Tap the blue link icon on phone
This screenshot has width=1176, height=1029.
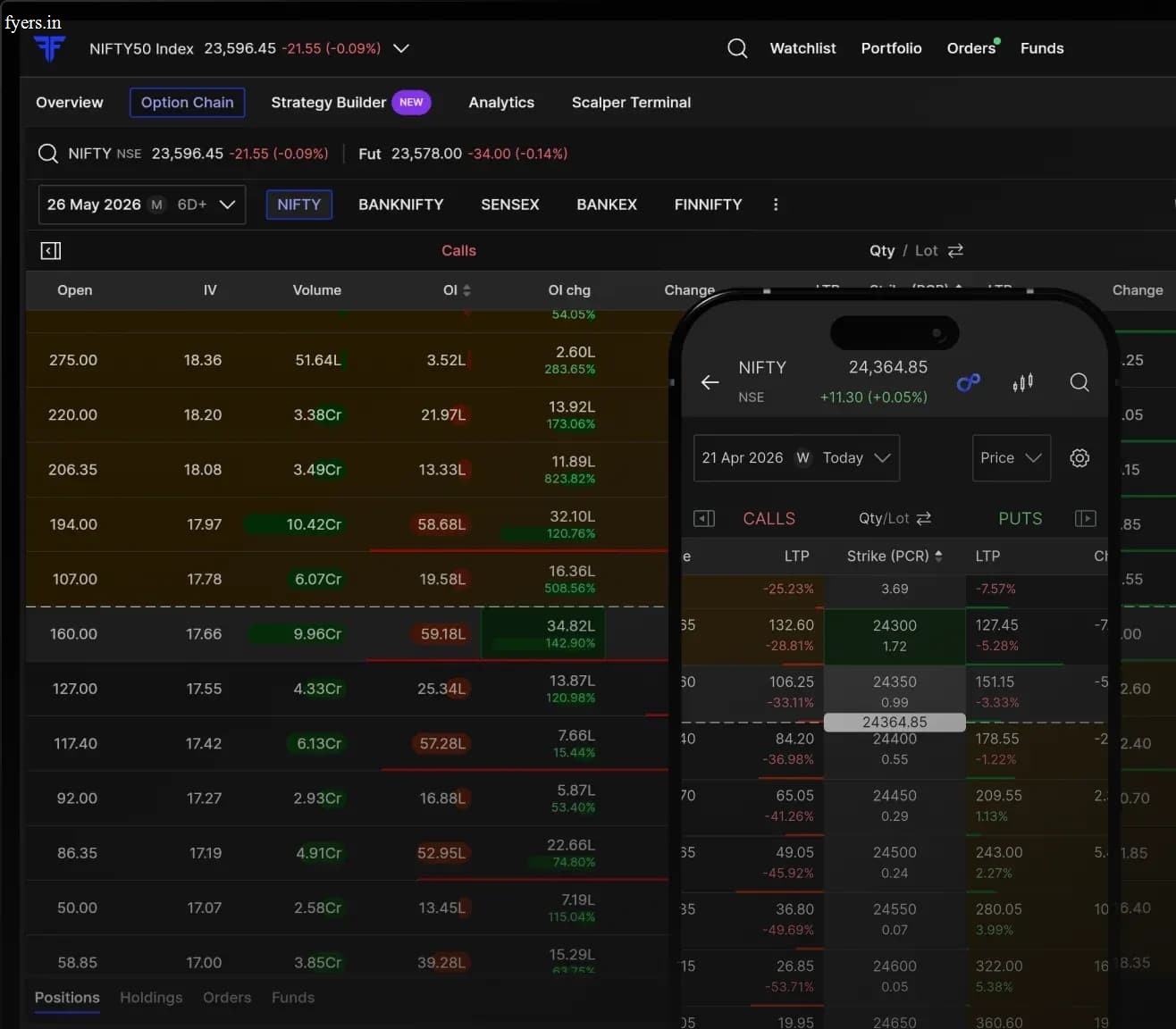(x=969, y=382)
